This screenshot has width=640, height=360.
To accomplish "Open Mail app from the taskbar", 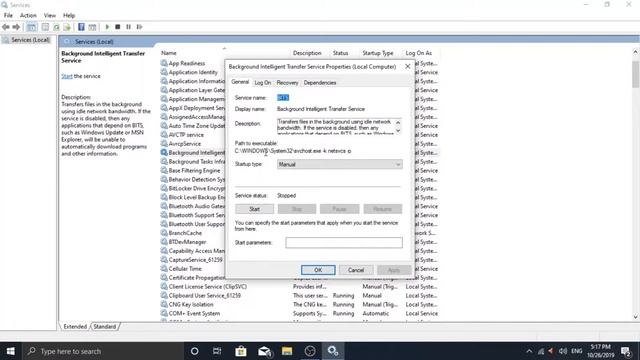I will pos(264,351).
